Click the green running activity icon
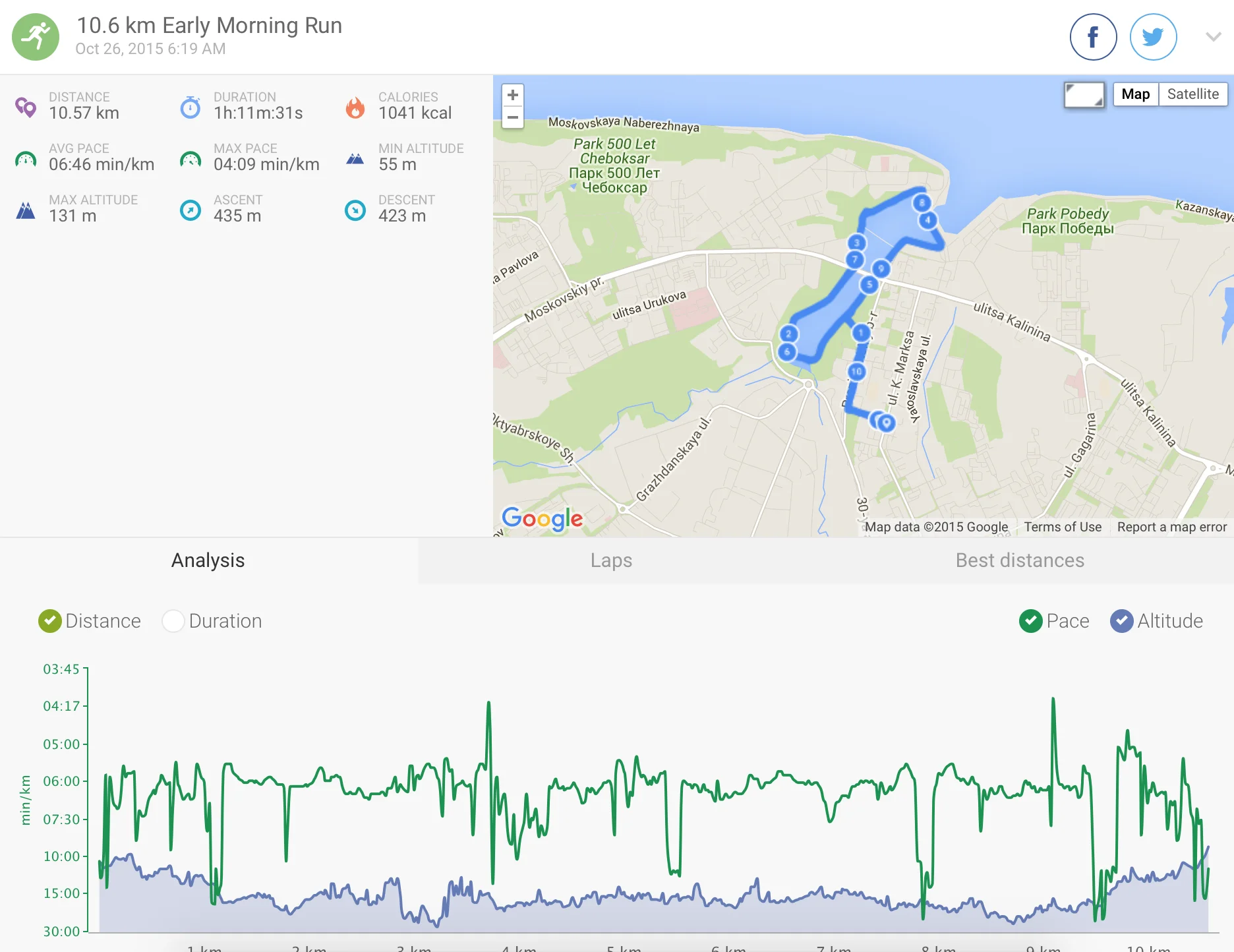This screenshot has height=952, width=1234. pyautogui.click(x=36, y=37)
